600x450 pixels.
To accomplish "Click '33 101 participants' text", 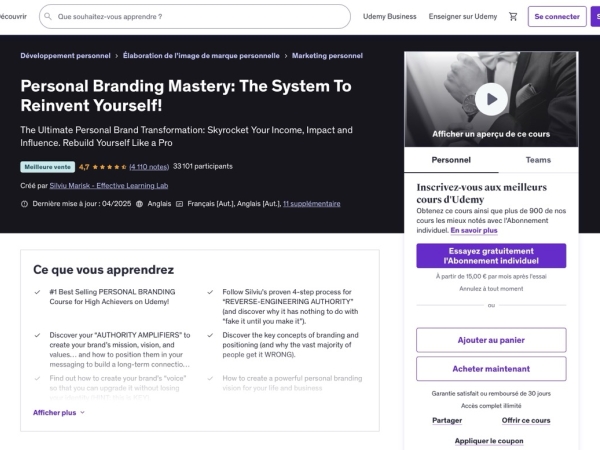I will 203,166.
